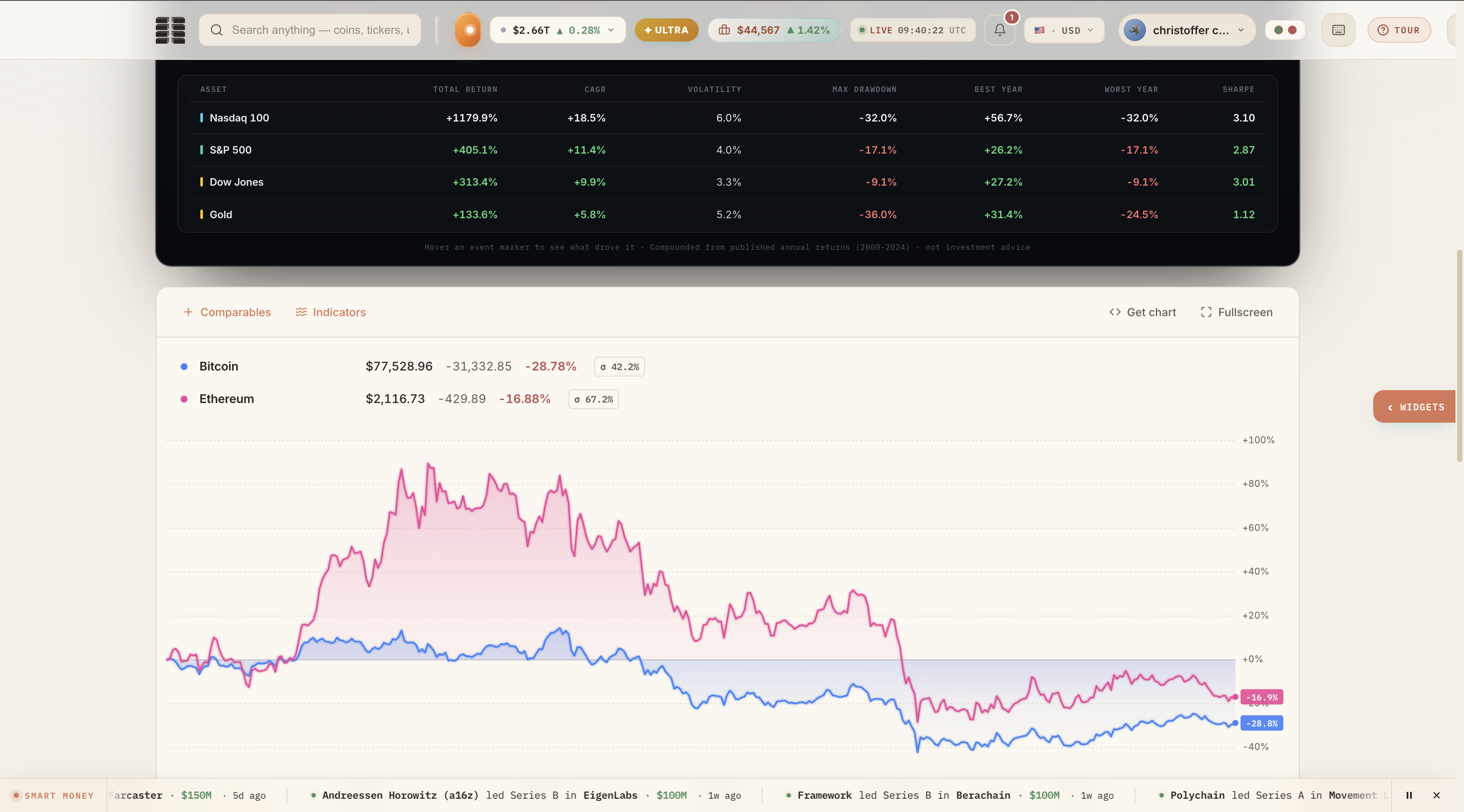Sort by WORST YEAR column header
Viewport: 1464px width, 812px height.
pyautogui.click(x=1131, y=89)
